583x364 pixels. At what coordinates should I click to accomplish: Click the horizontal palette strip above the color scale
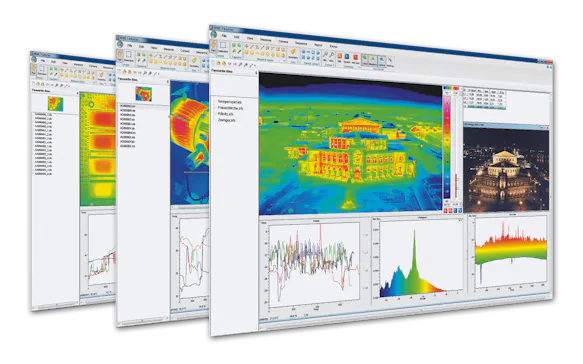(452, 88)
